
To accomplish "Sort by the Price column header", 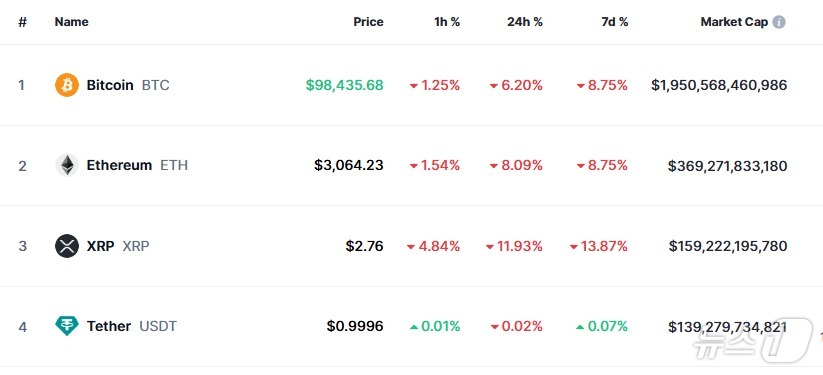I will click(368, 22).
